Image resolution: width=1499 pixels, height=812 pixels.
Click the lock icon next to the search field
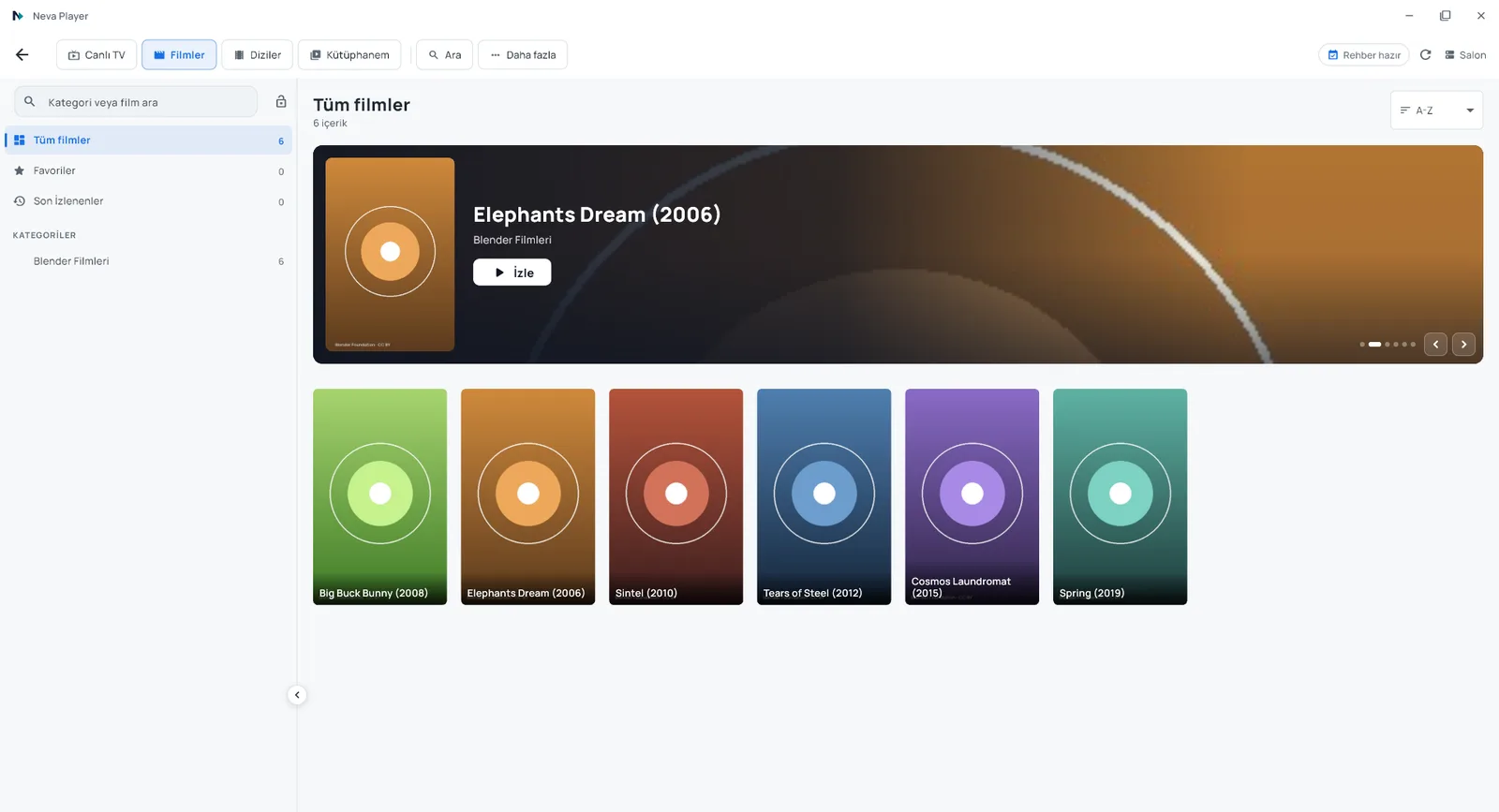tap(281, 101)
